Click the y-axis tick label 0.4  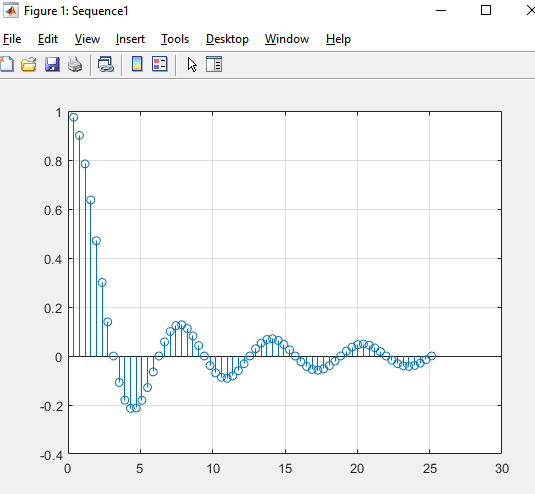[53, 260]
